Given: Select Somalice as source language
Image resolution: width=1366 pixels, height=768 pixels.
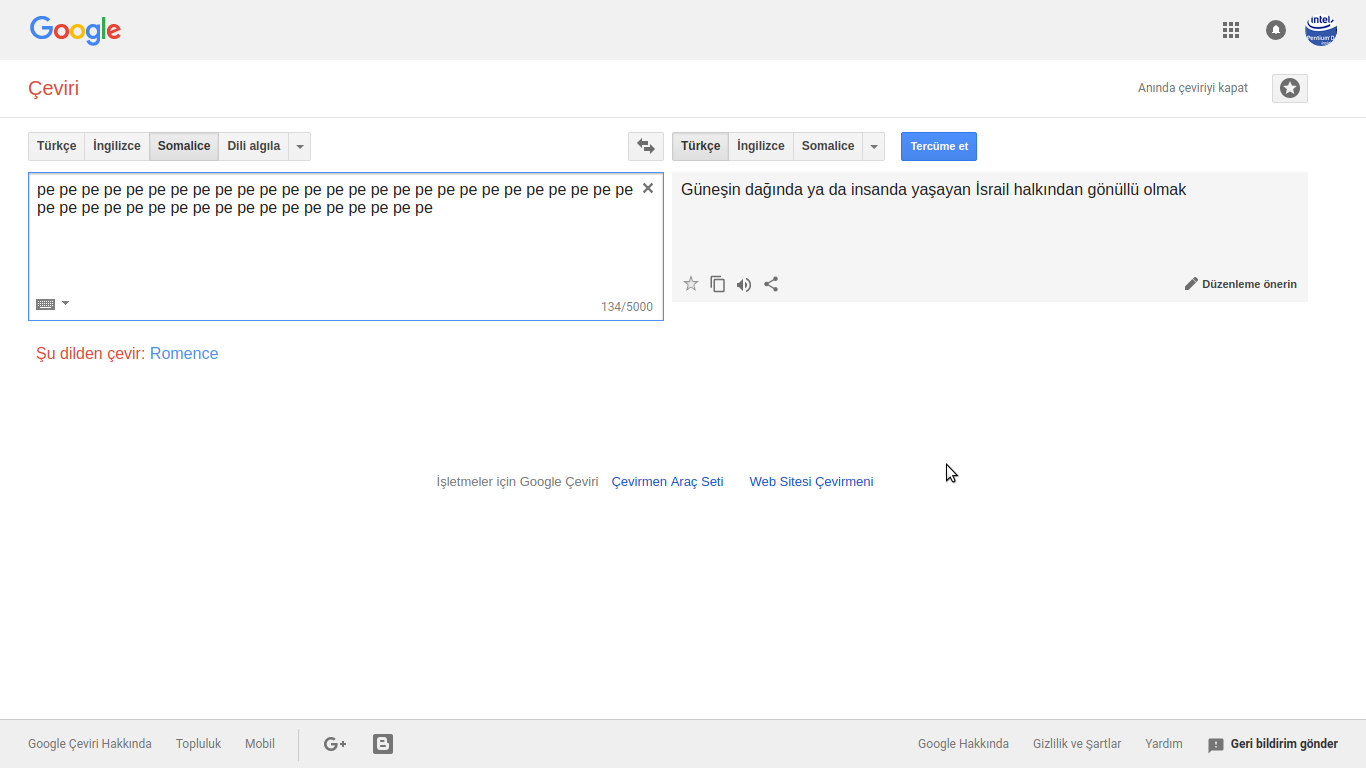Looking at the screenshot, I should [x=184, y=146].
